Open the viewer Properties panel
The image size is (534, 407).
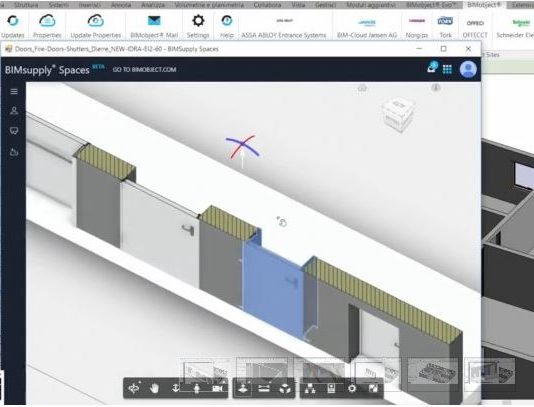coord(331,388)
